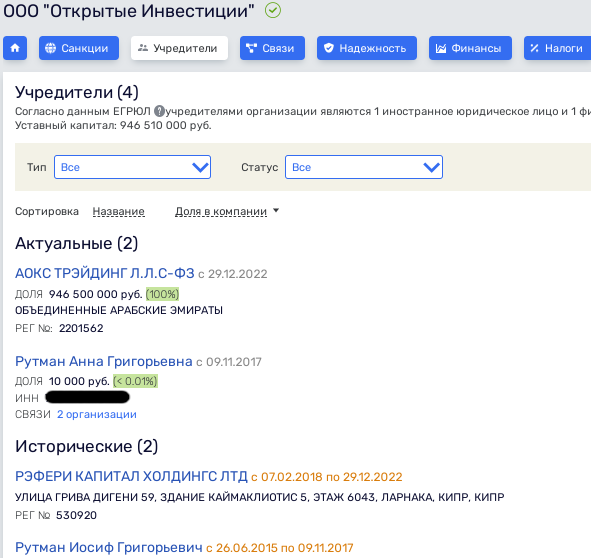Click the Актуальные (2) heading
This screenshot has height=558, width=591.
(77, 243)
